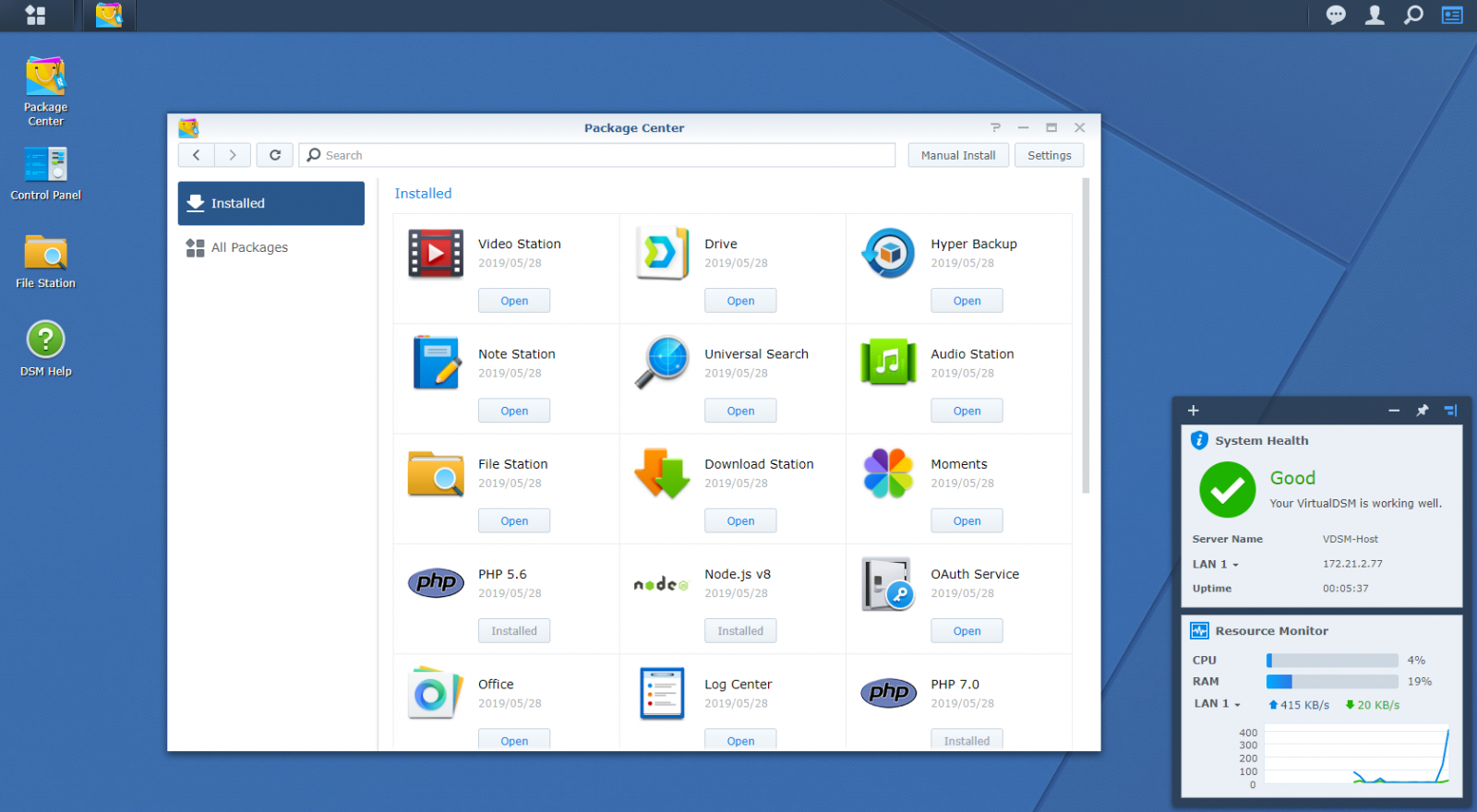Open Package Center desktop shortcut
This screenshot has width=1477, height=812.
[x=45, y=91]
